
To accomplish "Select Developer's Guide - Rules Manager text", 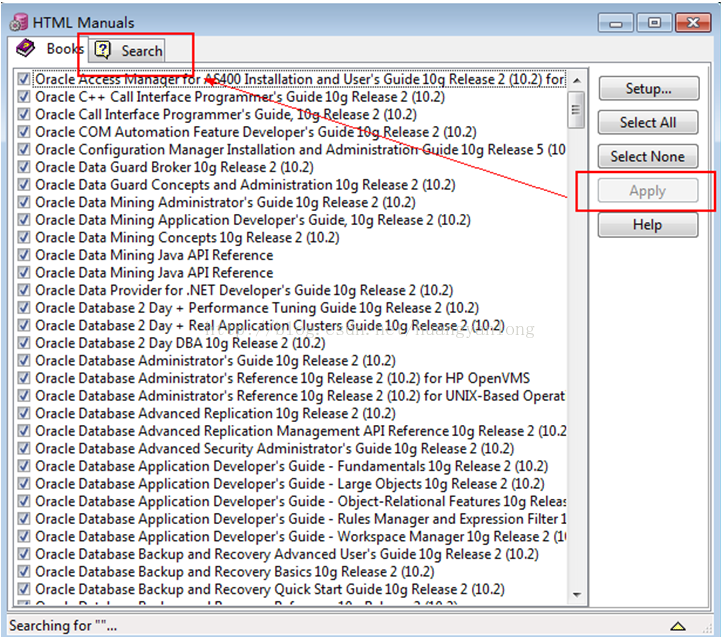I will [x=301, y=519].
